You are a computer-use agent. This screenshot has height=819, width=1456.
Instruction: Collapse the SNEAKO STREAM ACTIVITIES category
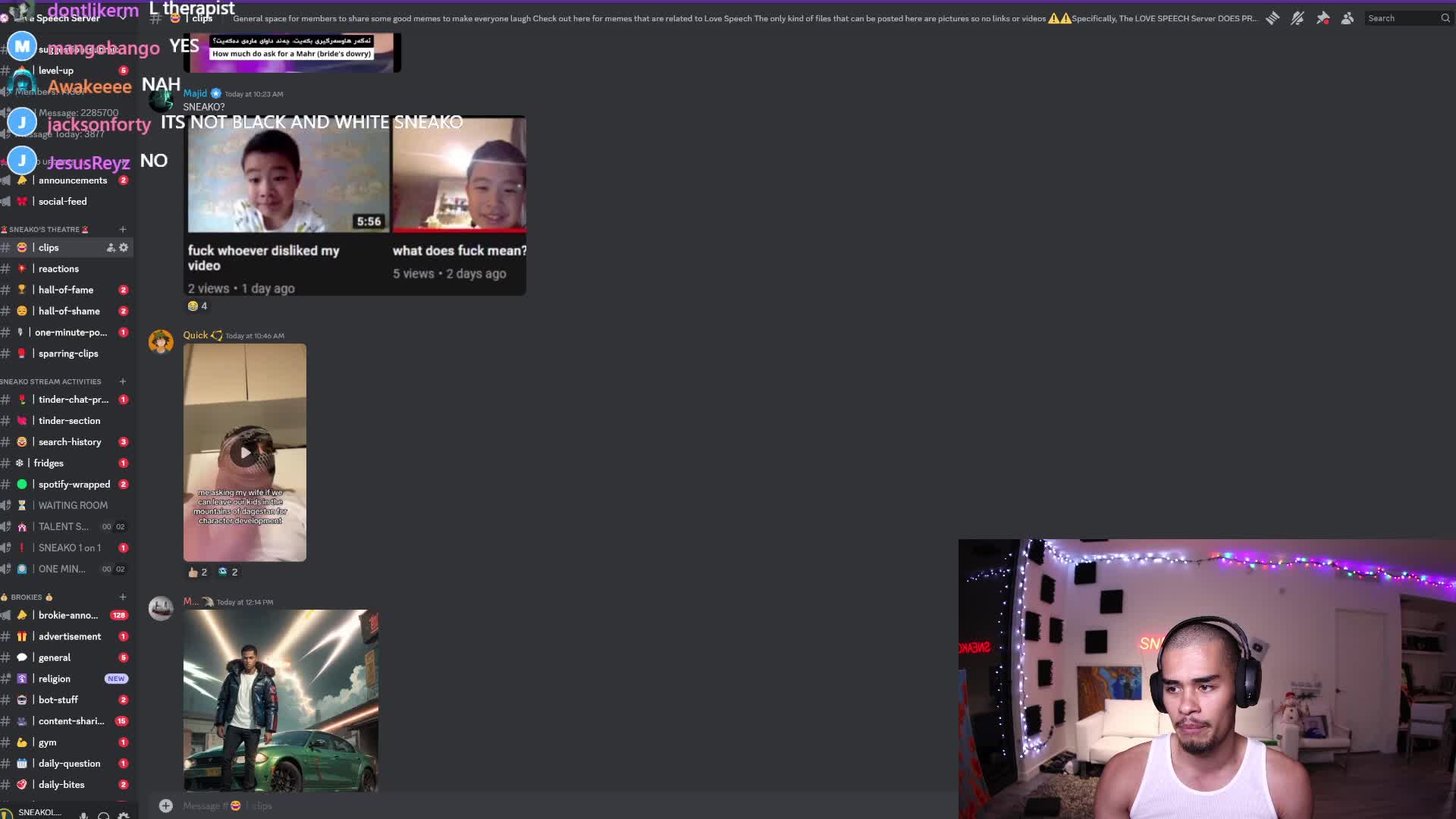[50, 381]
